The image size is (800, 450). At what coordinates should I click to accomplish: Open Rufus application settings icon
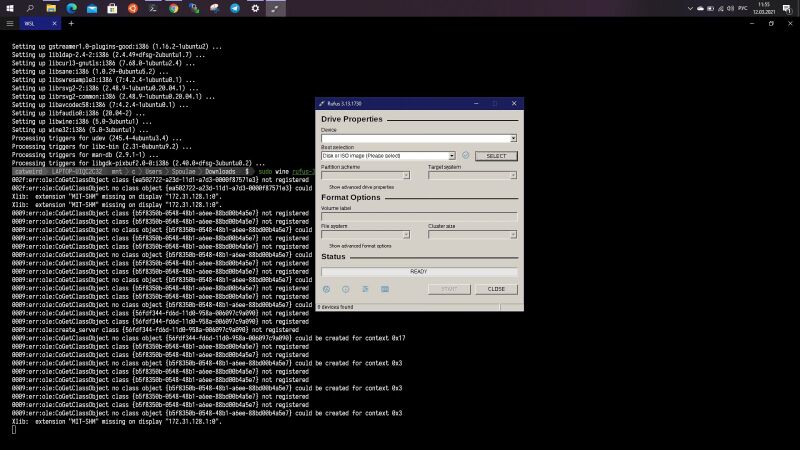pyautogui.click(x=365, y=289)
